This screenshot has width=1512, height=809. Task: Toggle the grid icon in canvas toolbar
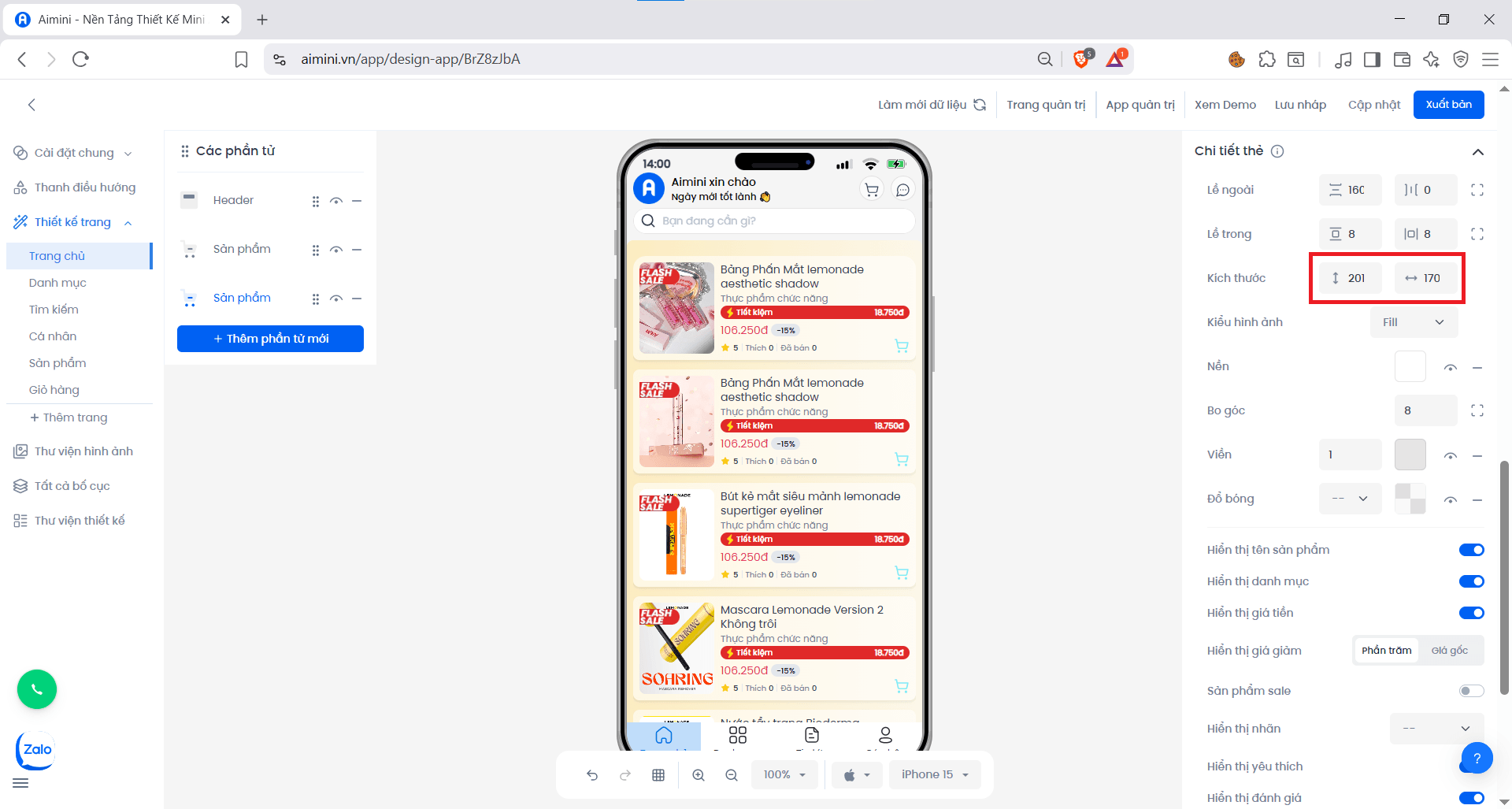coord(658,774)
